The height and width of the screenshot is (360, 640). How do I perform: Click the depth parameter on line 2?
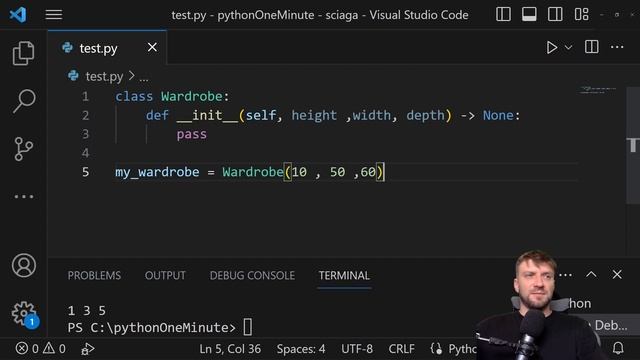tap(425, 116)
